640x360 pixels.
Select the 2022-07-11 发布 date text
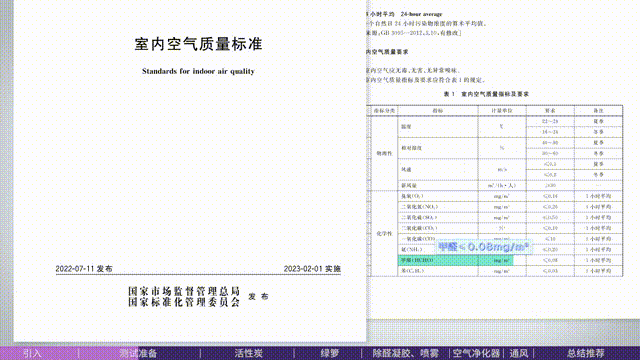(84, 269)
